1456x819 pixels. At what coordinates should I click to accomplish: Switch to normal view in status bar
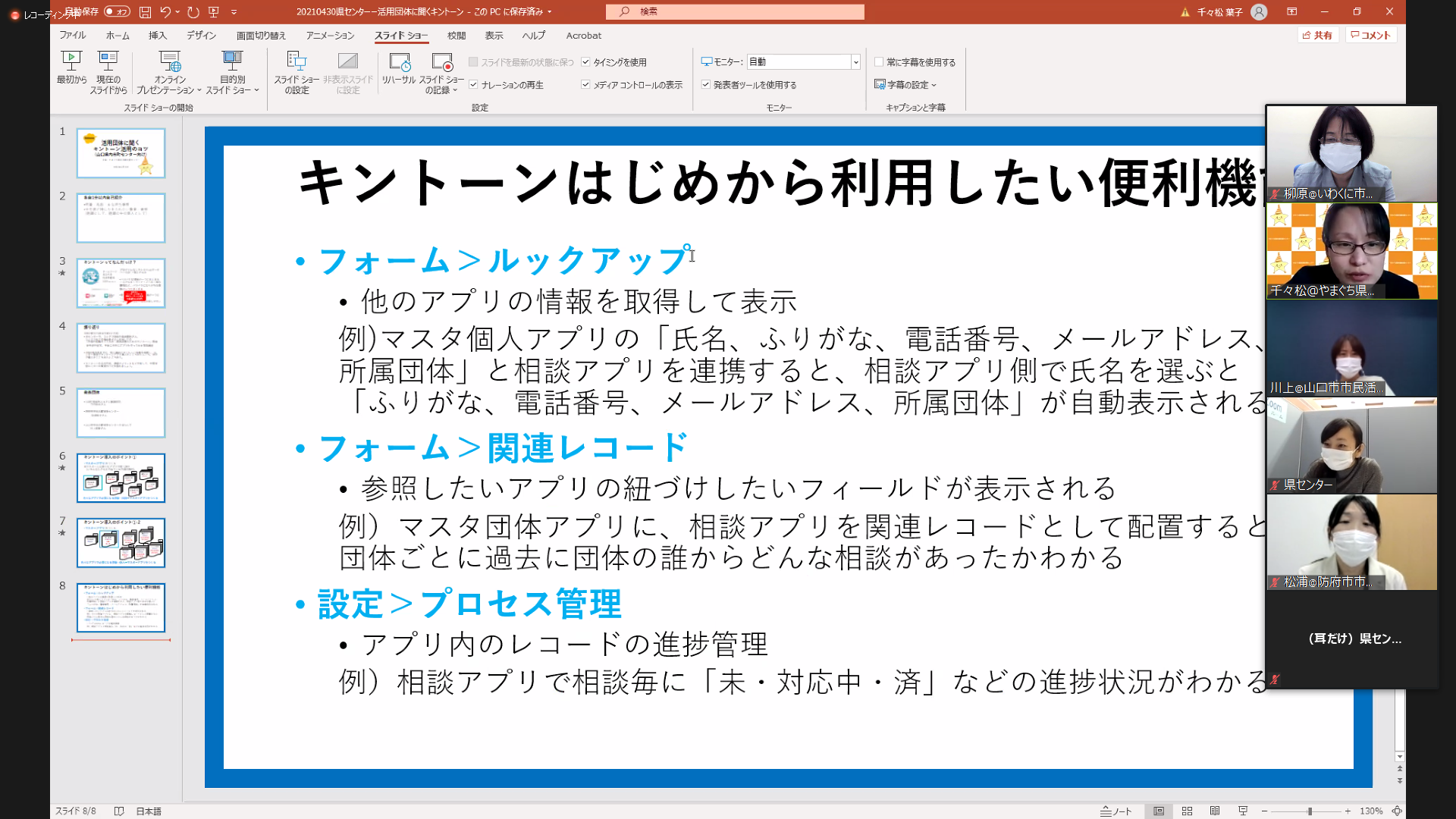coord(1159,811)
